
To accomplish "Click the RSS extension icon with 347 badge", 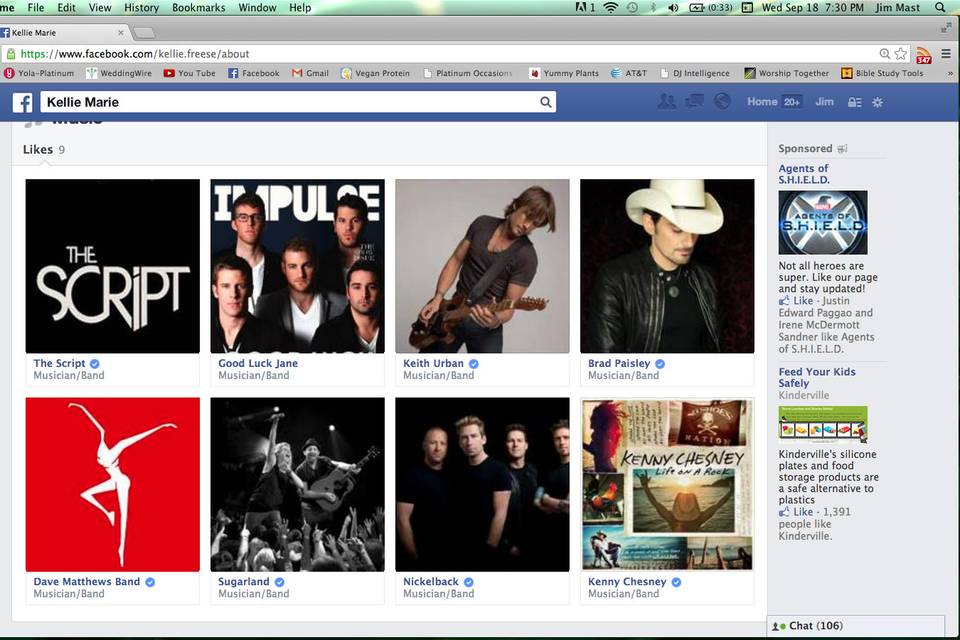I will (923, 55).
